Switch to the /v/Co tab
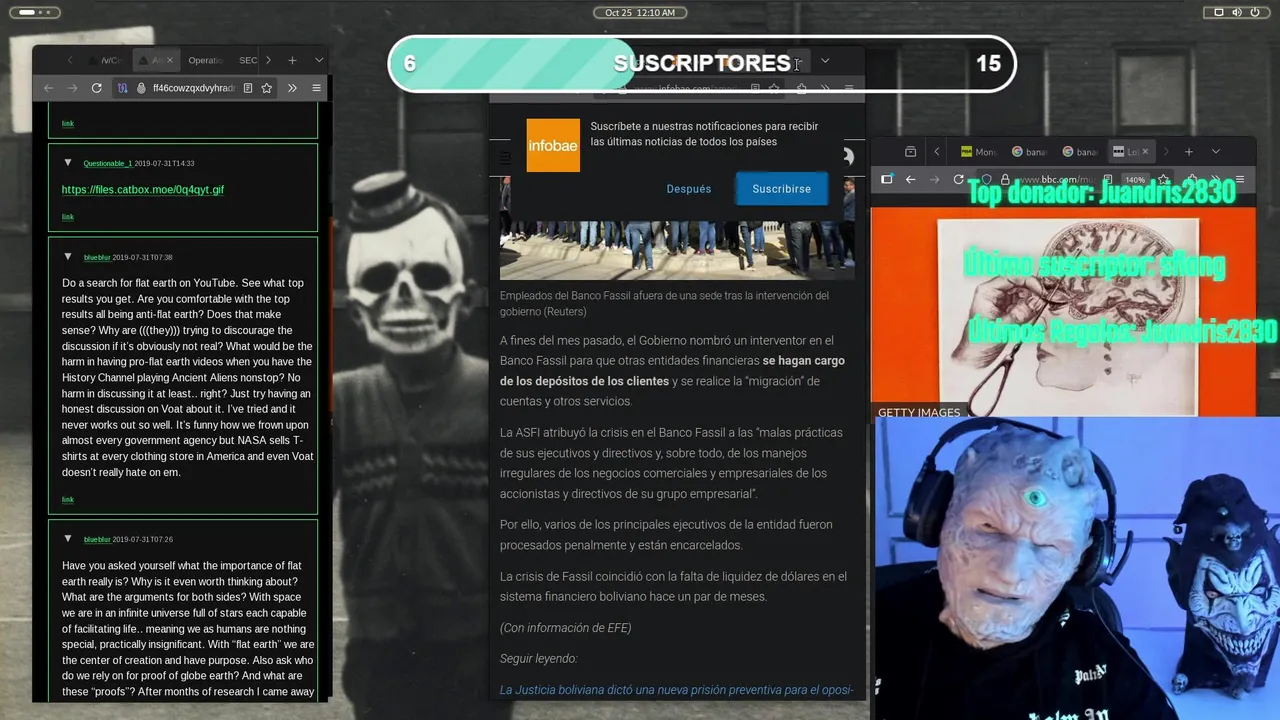This screenshot has height=720, width=1280. 106,60
